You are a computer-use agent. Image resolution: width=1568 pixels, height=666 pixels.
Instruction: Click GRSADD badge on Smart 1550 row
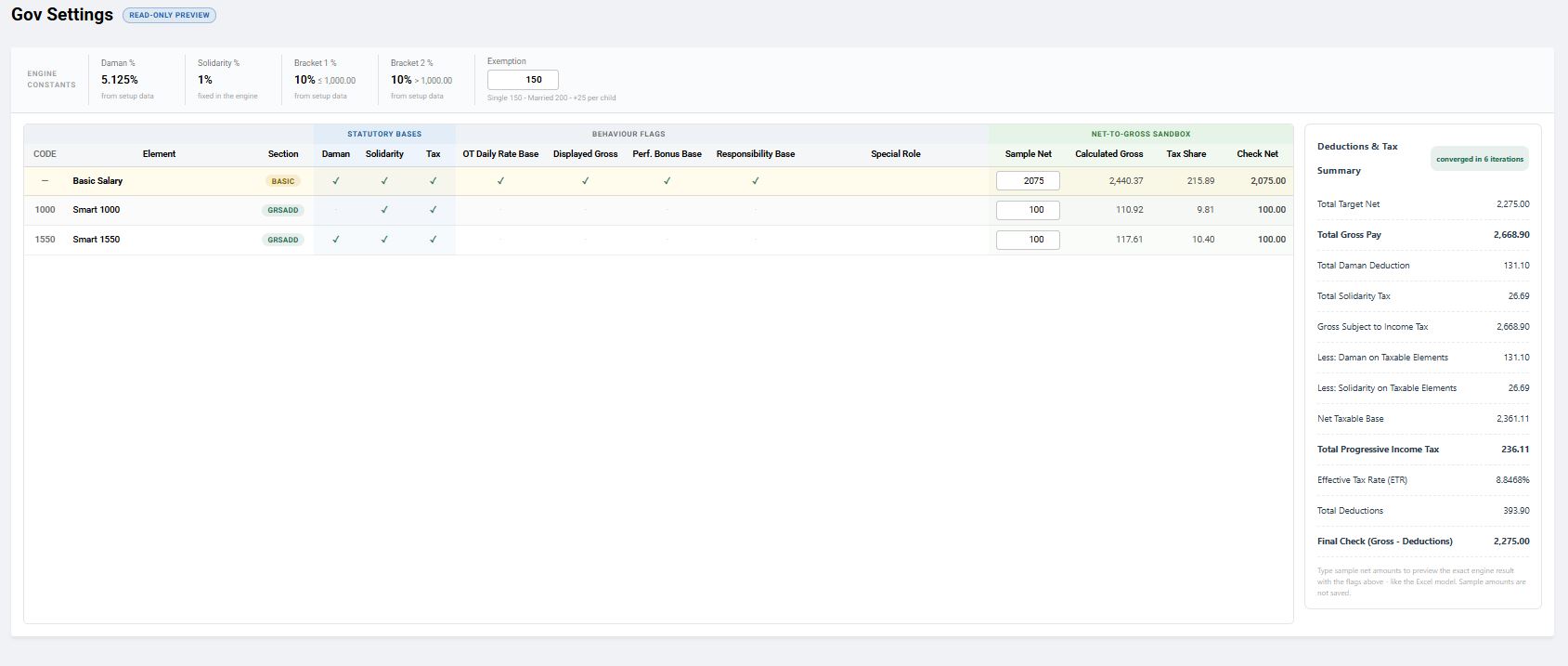point(283,240)
